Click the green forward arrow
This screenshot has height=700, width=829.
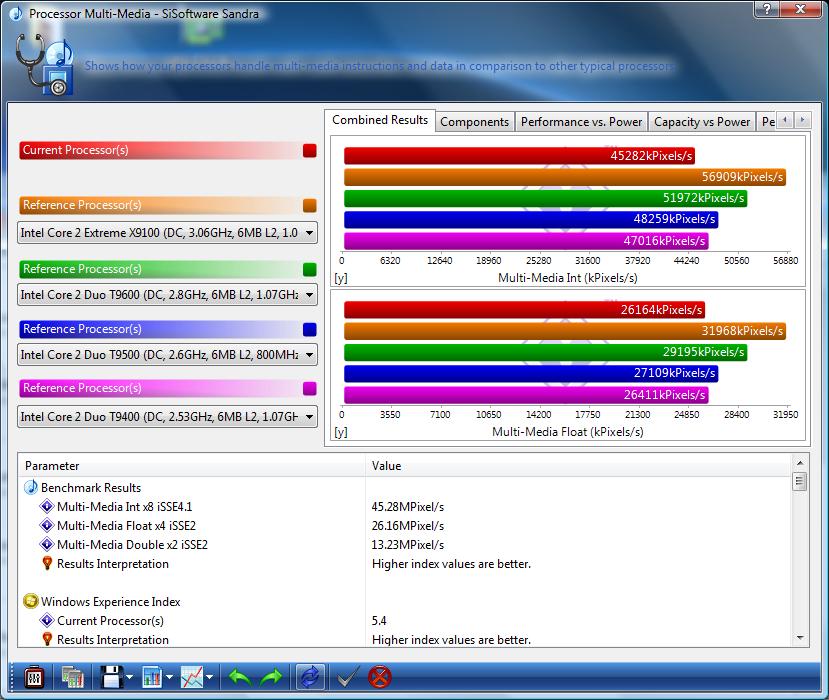(272, 677)
